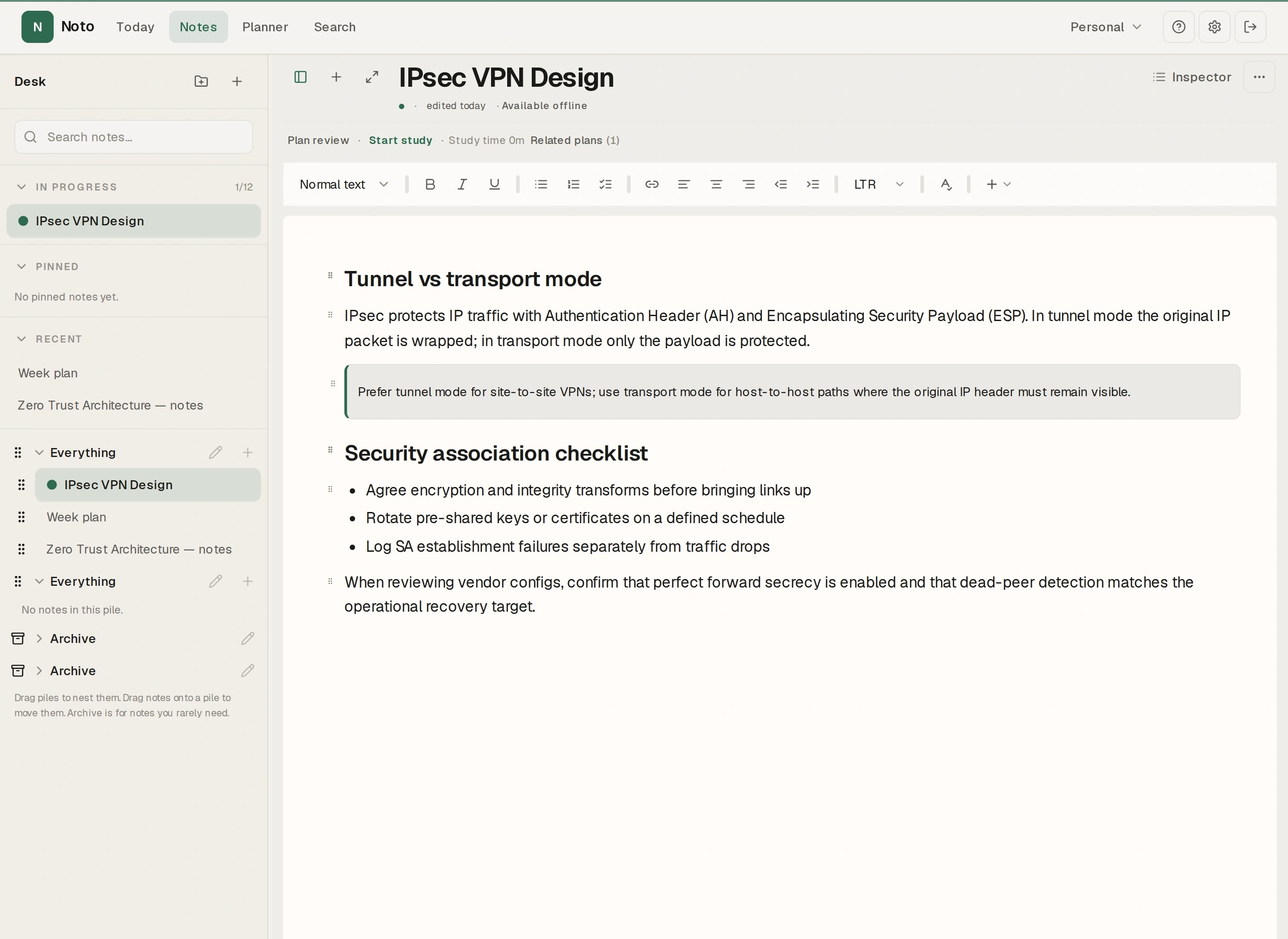Image resolution: width=1288 pixels, height=939 pixels.
Task: Decrease indent of block
Action: point(781,184)
